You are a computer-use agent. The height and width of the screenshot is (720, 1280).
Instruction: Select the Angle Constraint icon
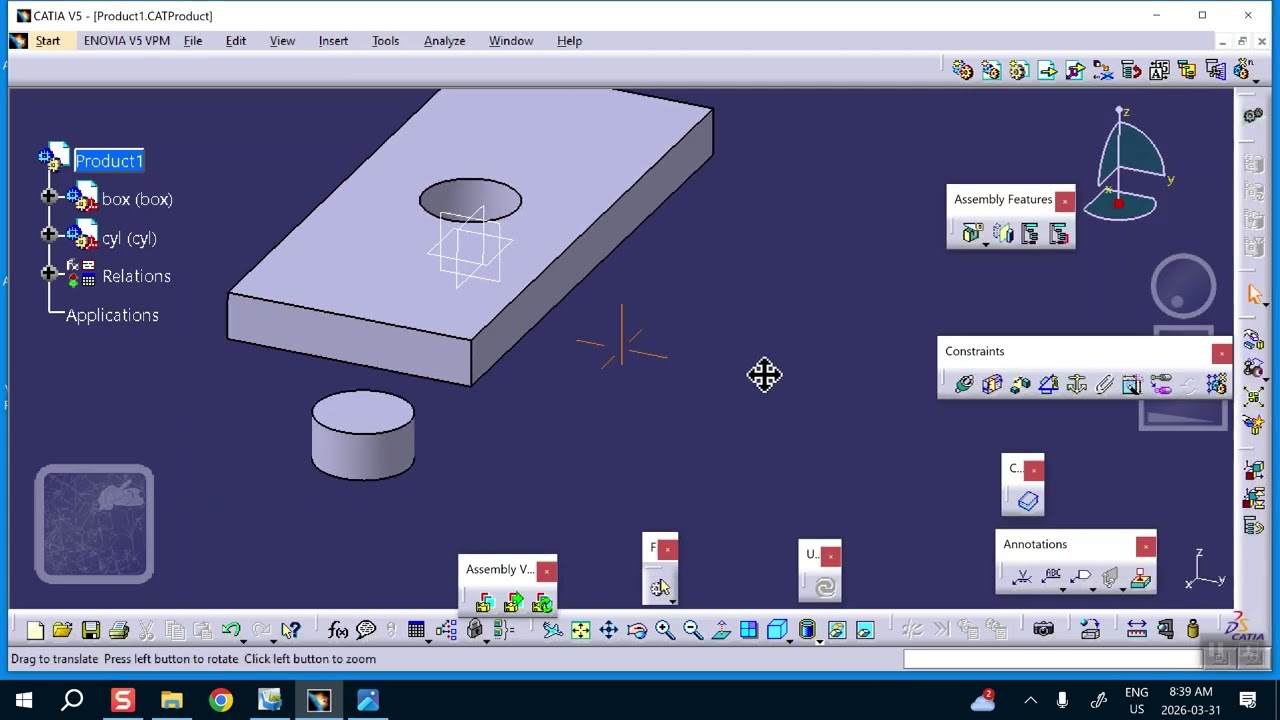(x=1048, y=385)
